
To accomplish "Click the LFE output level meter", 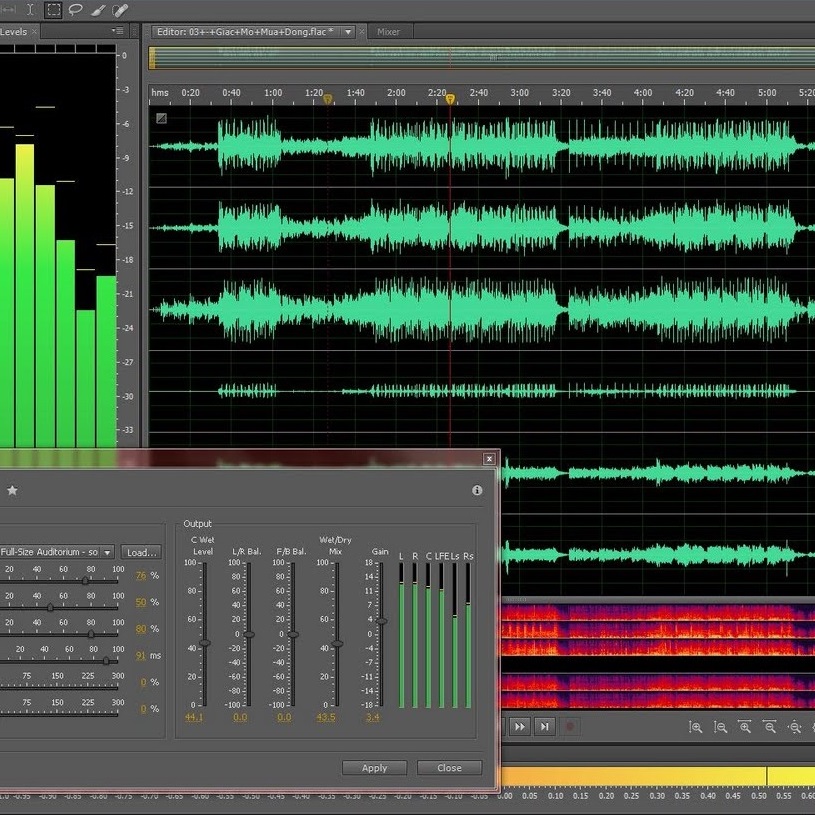I will 441,635.
